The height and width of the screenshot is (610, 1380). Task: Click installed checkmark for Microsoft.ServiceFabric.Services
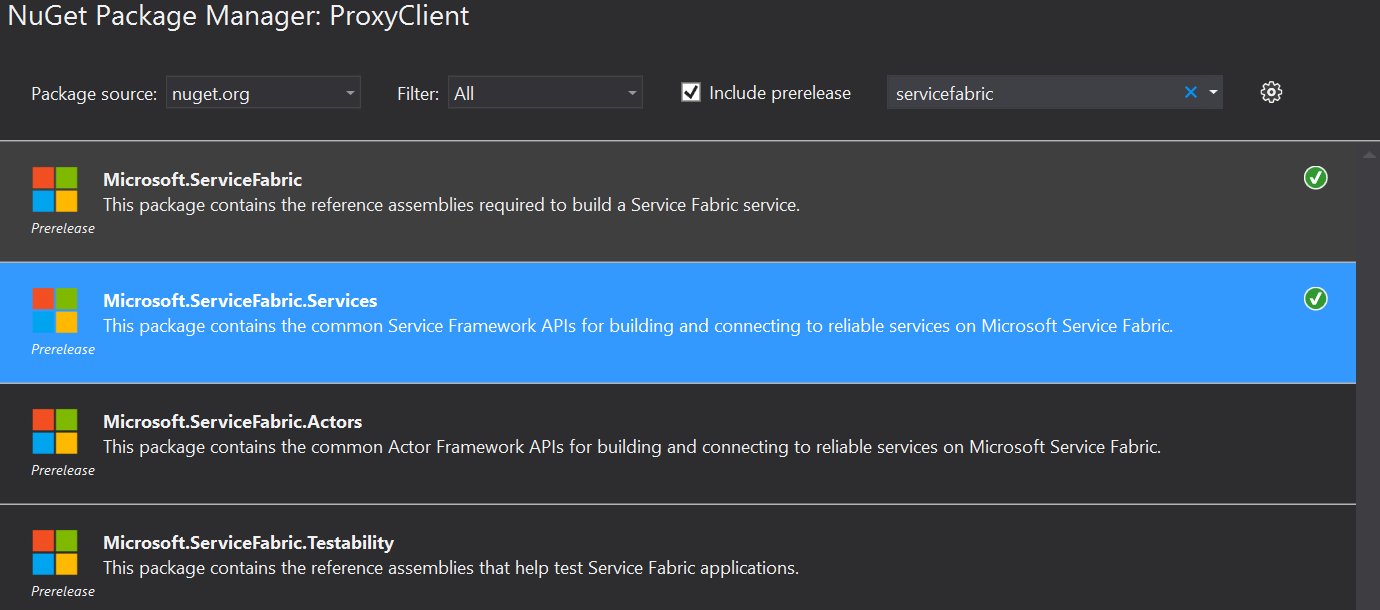point(1315,299)
